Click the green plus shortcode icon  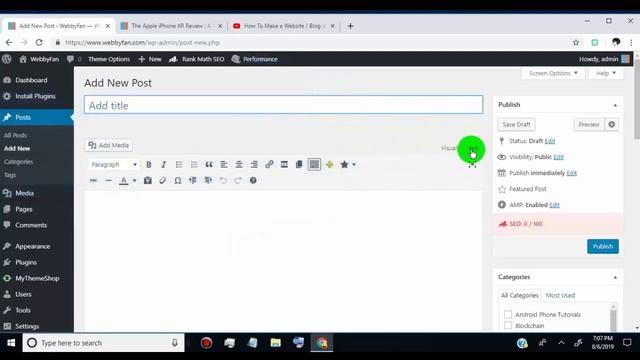329,164
